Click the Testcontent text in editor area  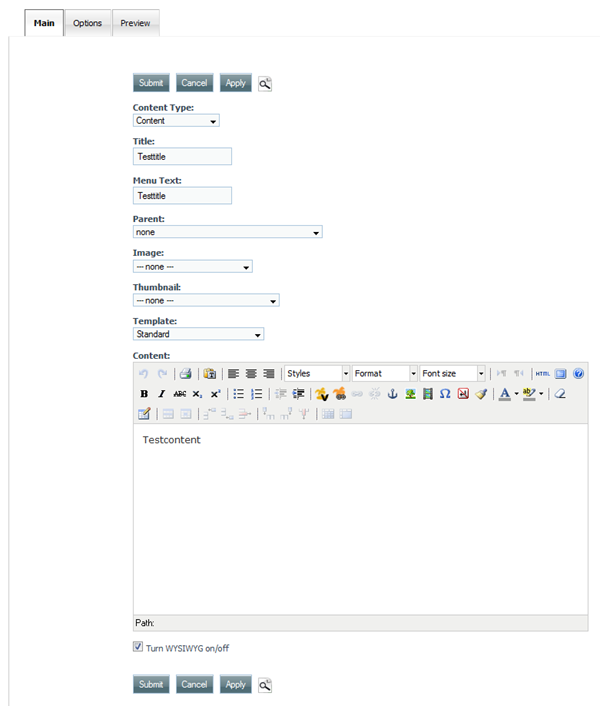(171, 440)
